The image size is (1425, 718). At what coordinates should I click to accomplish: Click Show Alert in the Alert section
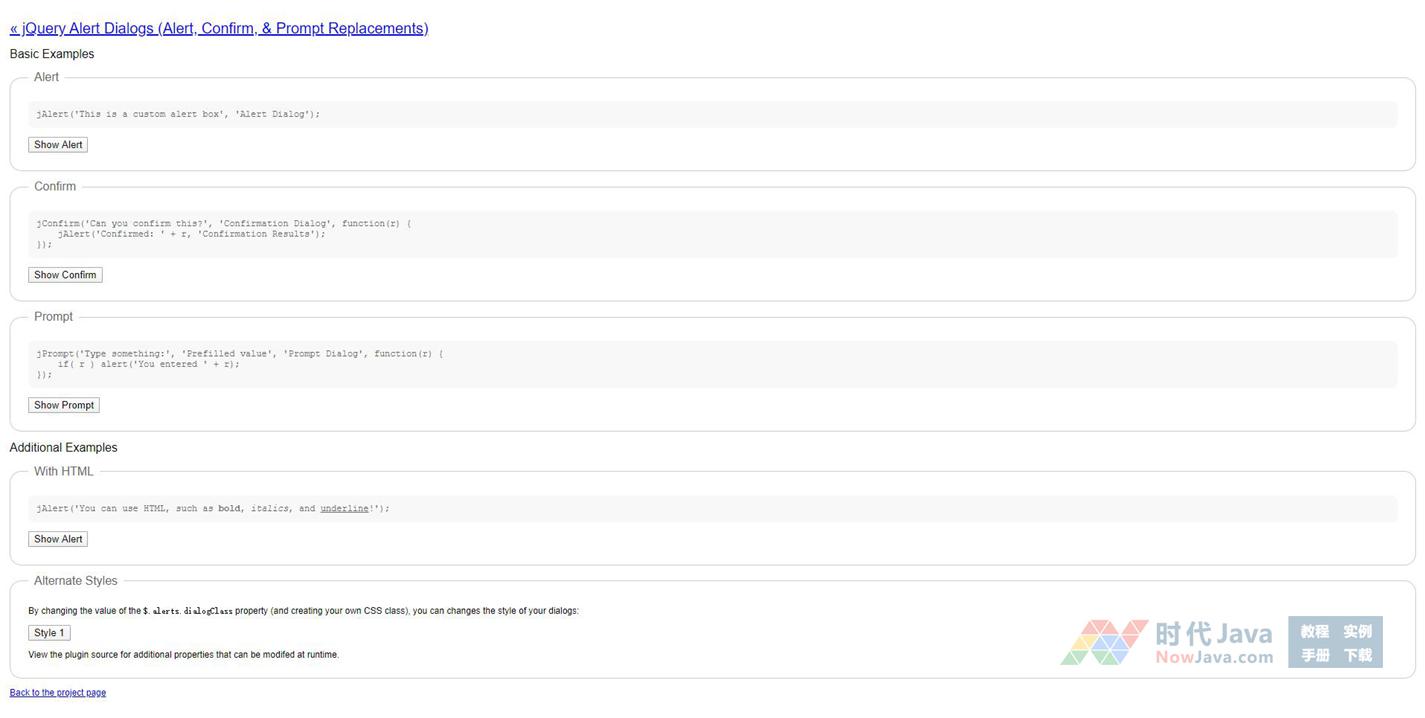click(x=58, y=145)
